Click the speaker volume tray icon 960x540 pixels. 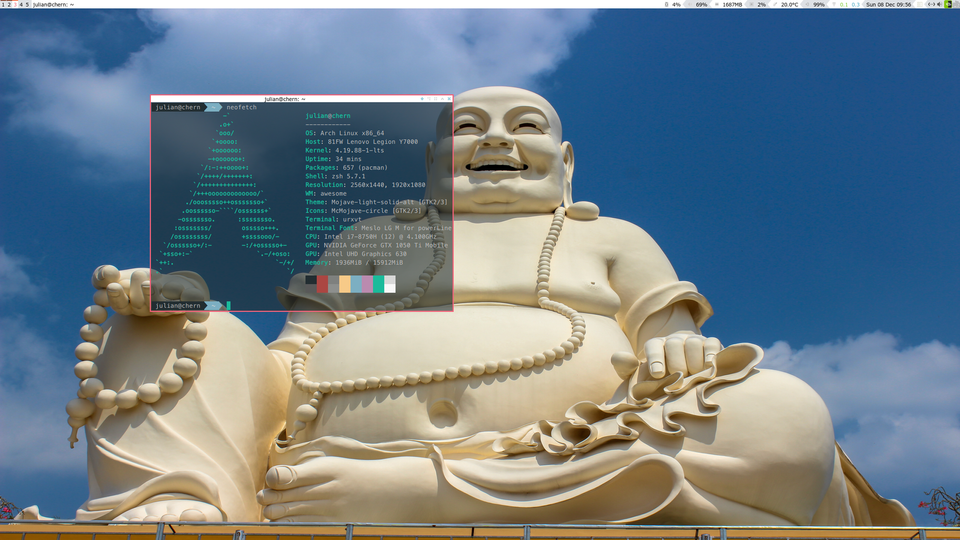click(x=940, y=4)
